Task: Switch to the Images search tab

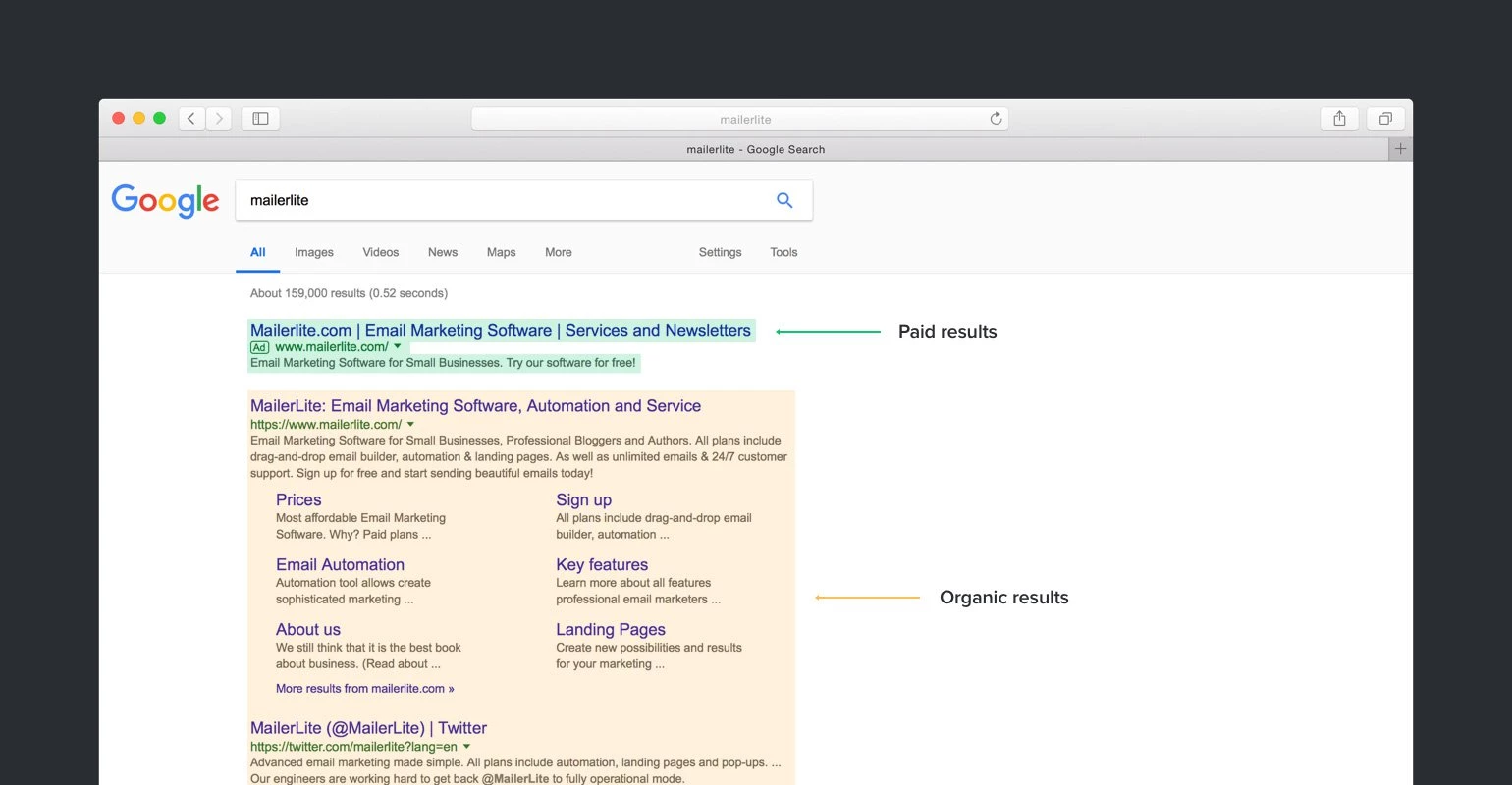Action: 313,252
